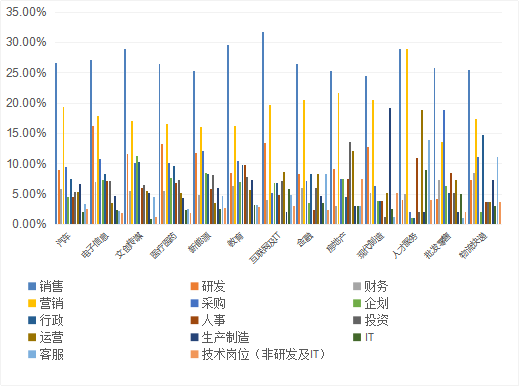Click the 互联网及IT category axis label
Image resolution: width=519 pixels, height=386 pixels.
point(265,248)
